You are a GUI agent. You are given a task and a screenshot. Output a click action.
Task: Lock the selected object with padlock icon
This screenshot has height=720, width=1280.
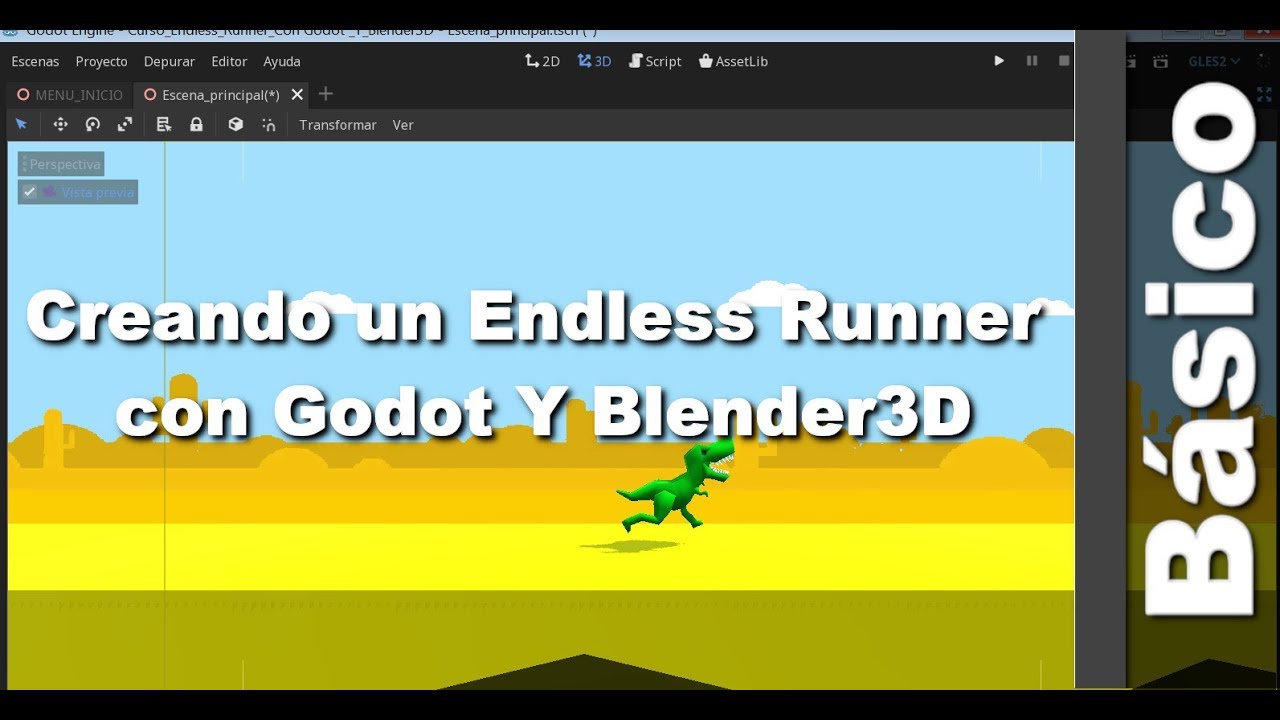[196, 124]
